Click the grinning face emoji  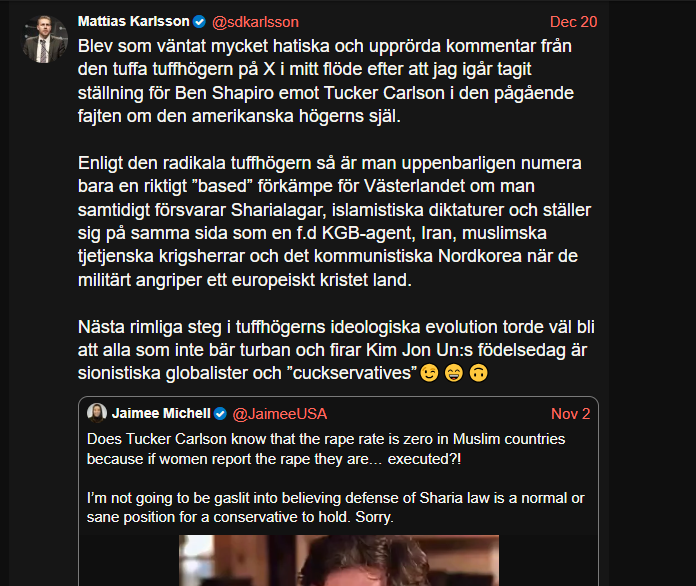point(454,373)
